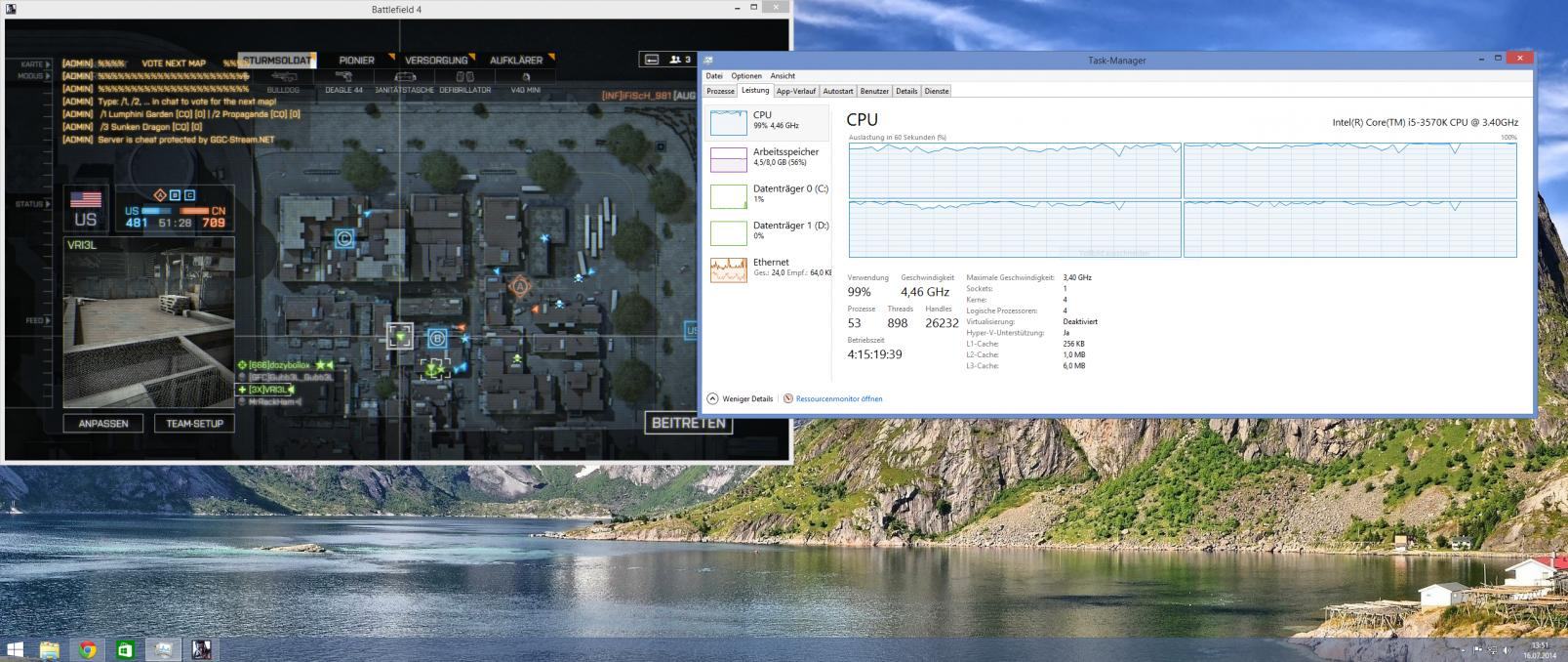Switch to Battlefield 4 on the taskbar
The height and width of the screenshot is (662, 1568).
point(200,649)
